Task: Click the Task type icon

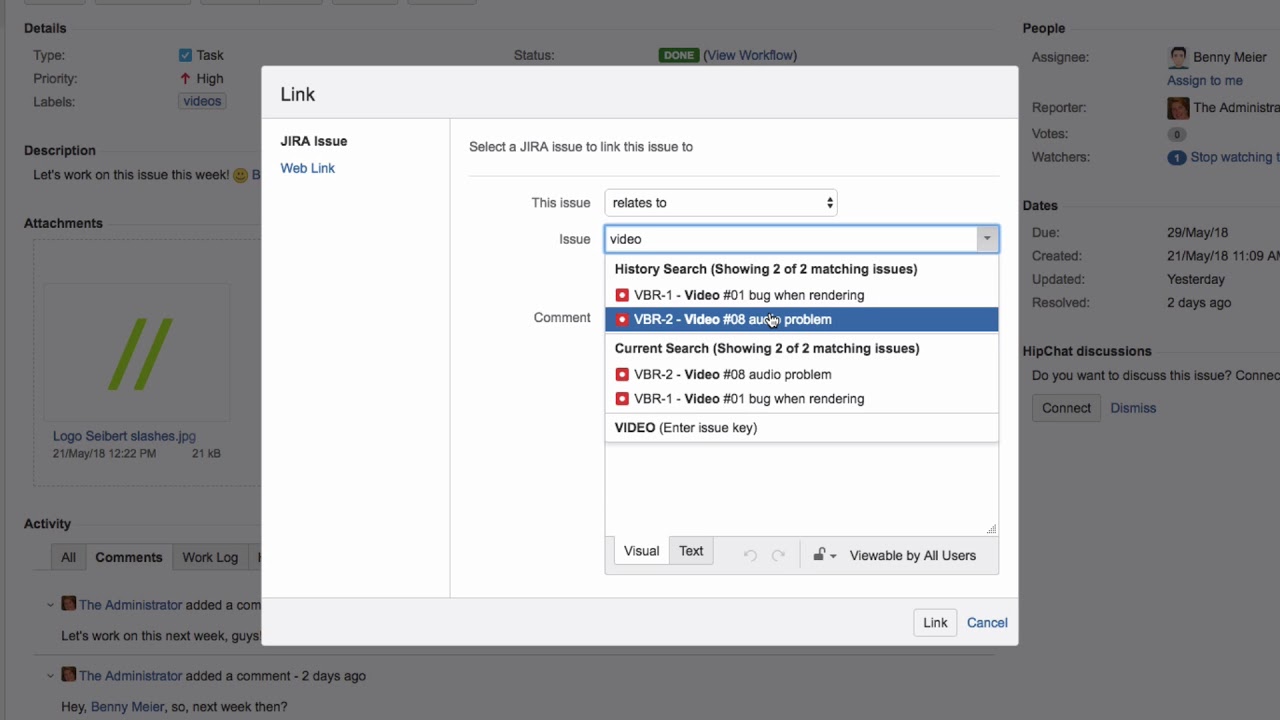Action: [x=185, y=55]
